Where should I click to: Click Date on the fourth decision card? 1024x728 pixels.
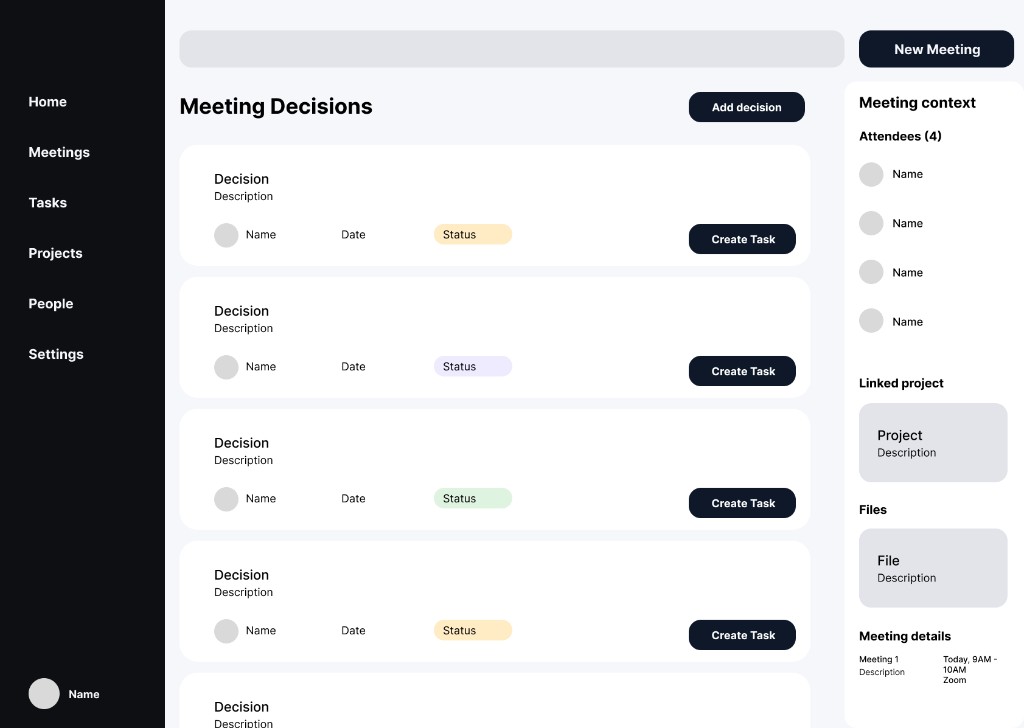[x=353, y=630]
